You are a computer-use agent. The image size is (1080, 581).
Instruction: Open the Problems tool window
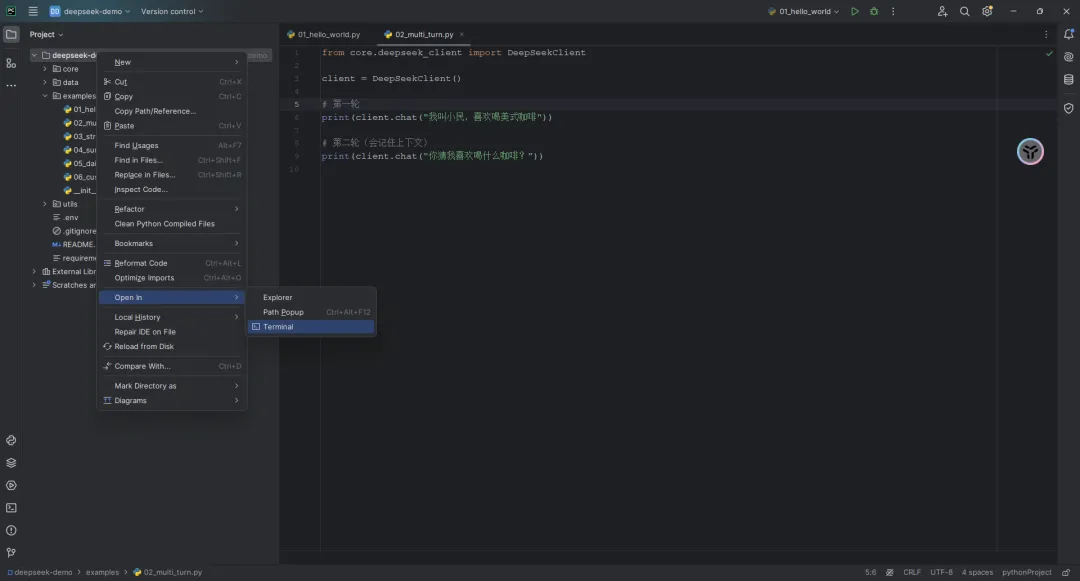coord(11,531)
